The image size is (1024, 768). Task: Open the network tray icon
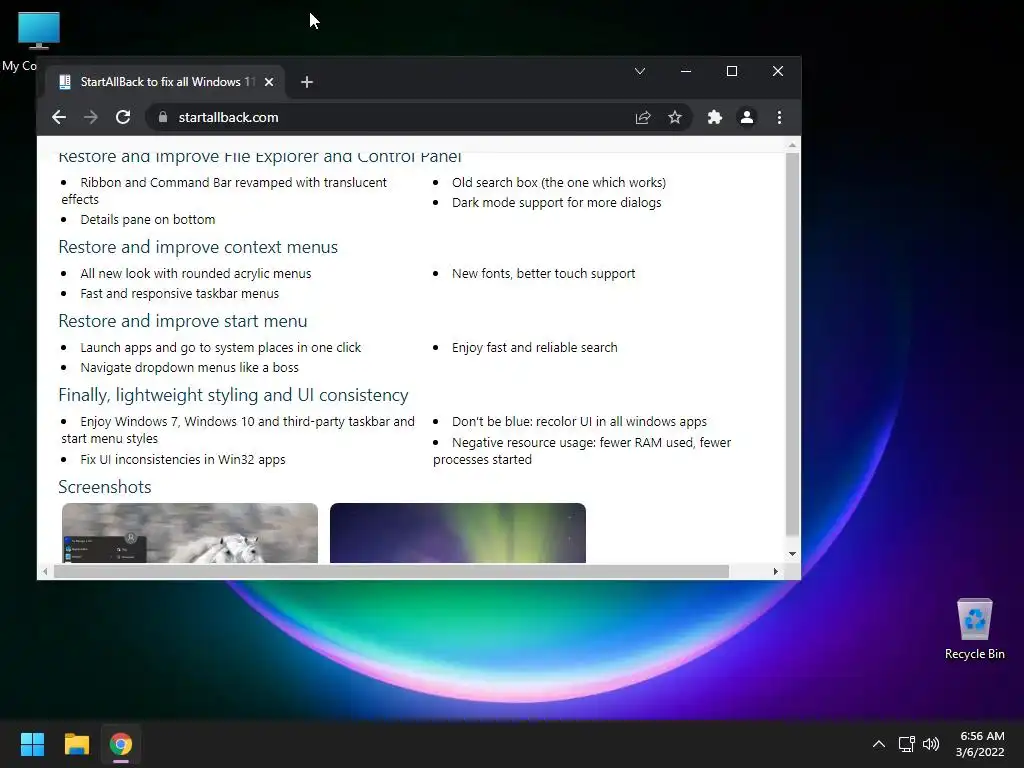tap(906, 744)
